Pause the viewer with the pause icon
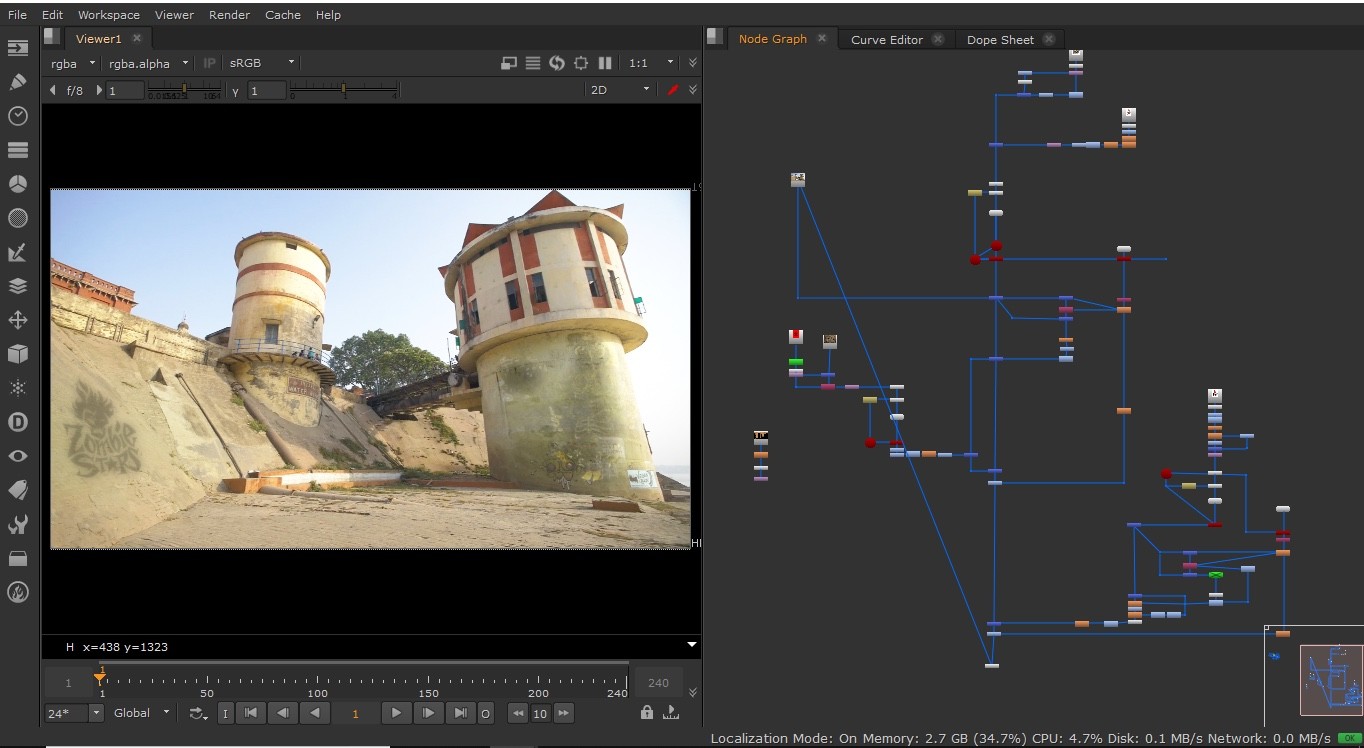 605,62
